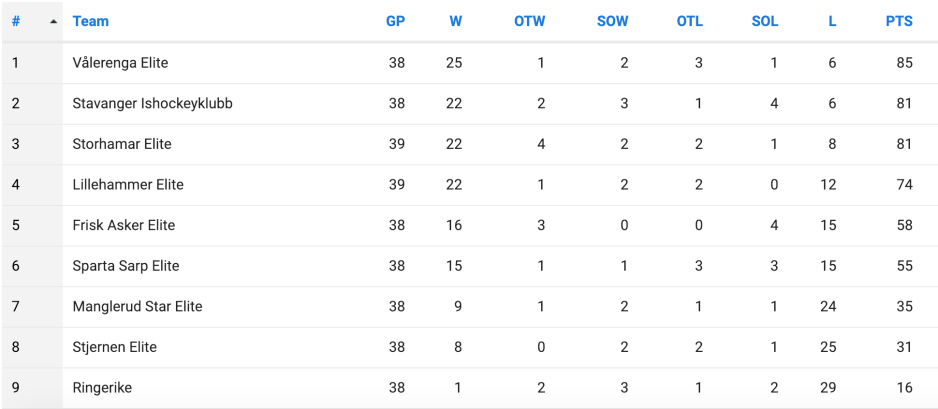This screenshot has width=938, height=409.
Task: Click Manglerud Star Elite team name
Action: point(137,306)
